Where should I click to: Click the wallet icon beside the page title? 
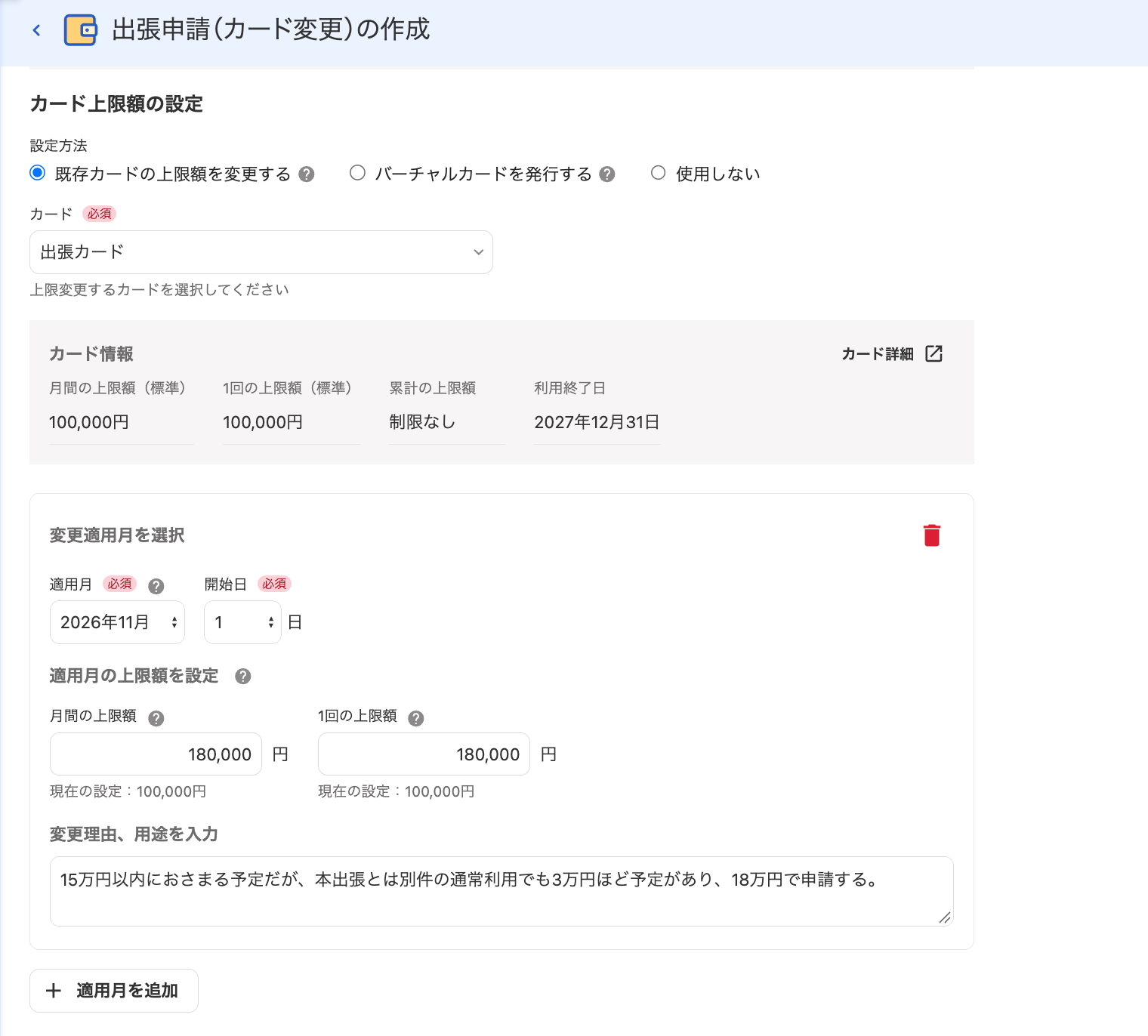tap(80, 30)
